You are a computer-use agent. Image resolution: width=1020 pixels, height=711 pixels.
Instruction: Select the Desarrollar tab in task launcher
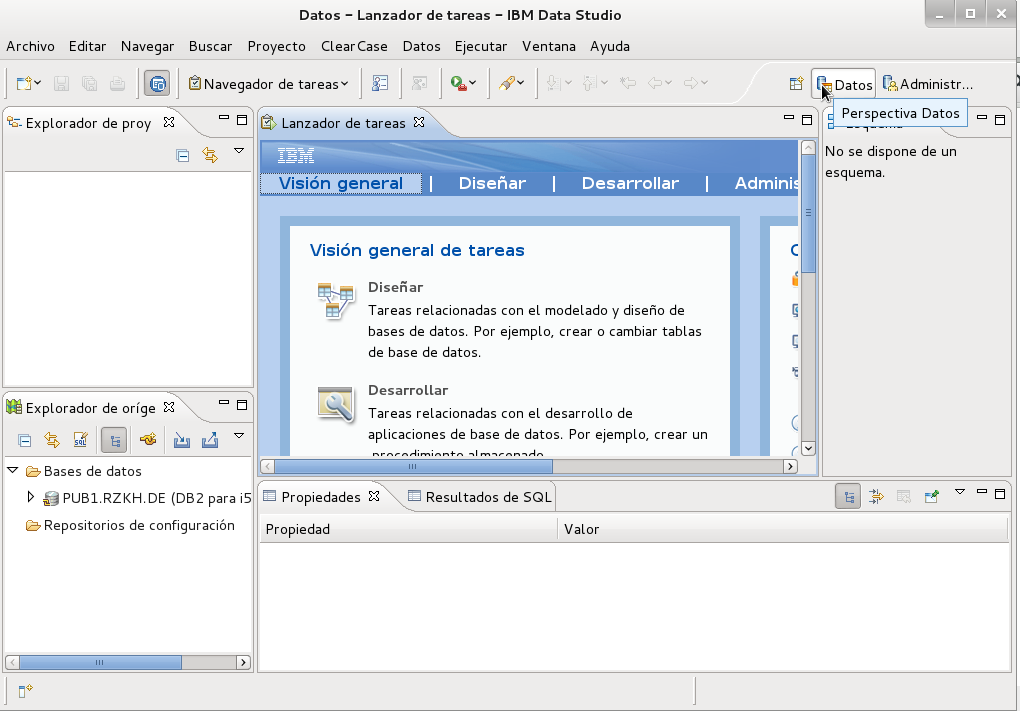(x=630, y=183)
